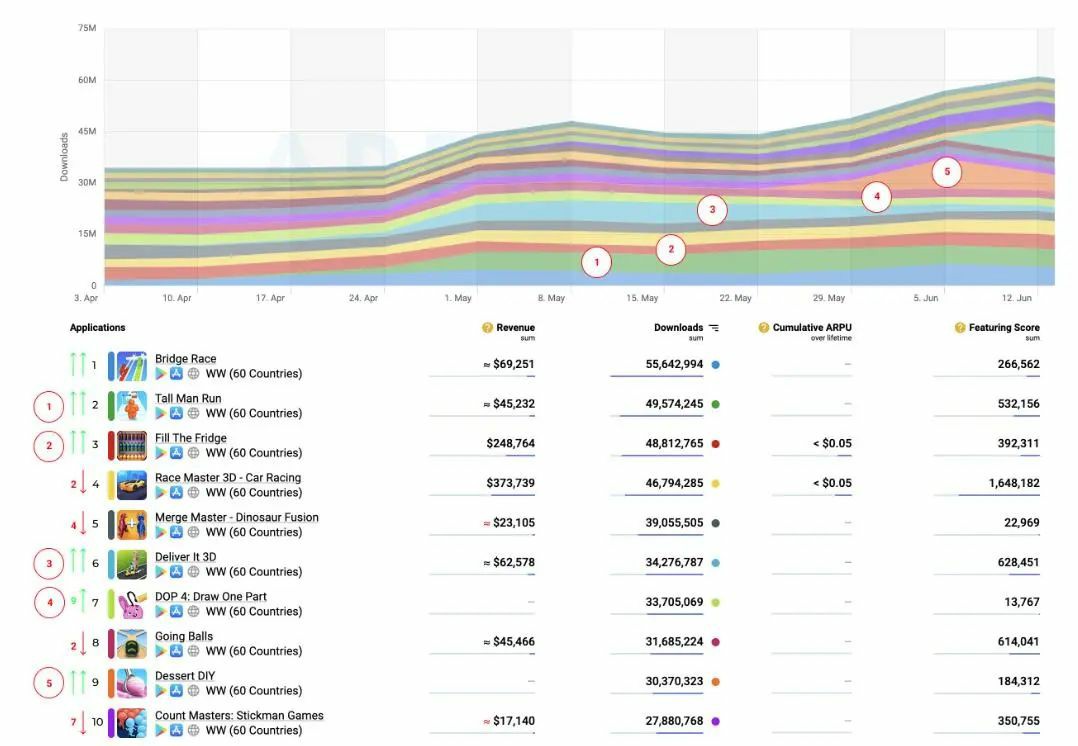Open the Cumulative ARPU help icon

click(764, 328)
